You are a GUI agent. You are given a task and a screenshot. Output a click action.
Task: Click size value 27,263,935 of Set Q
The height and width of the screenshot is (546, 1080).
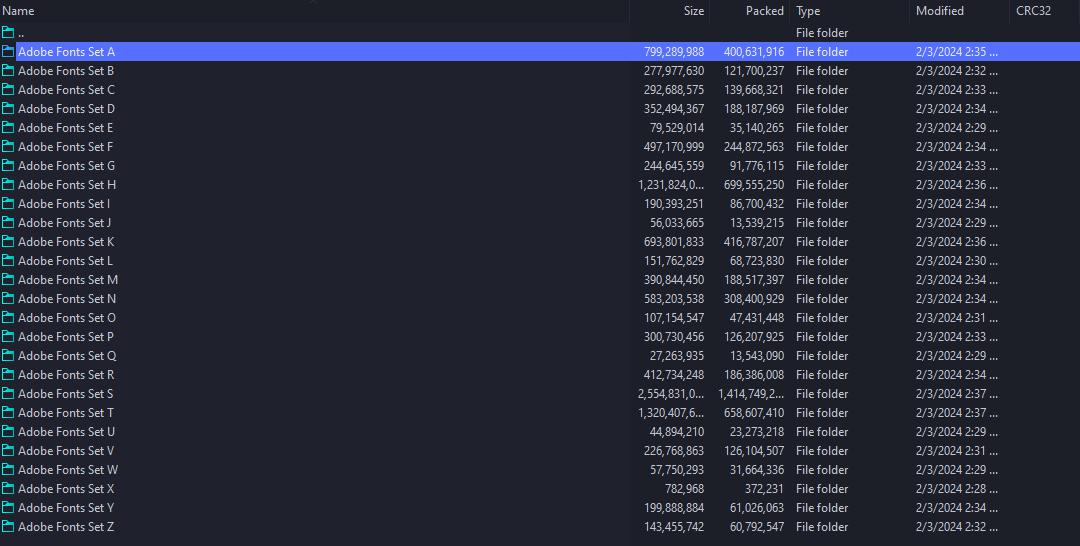(x=677, y=355)
